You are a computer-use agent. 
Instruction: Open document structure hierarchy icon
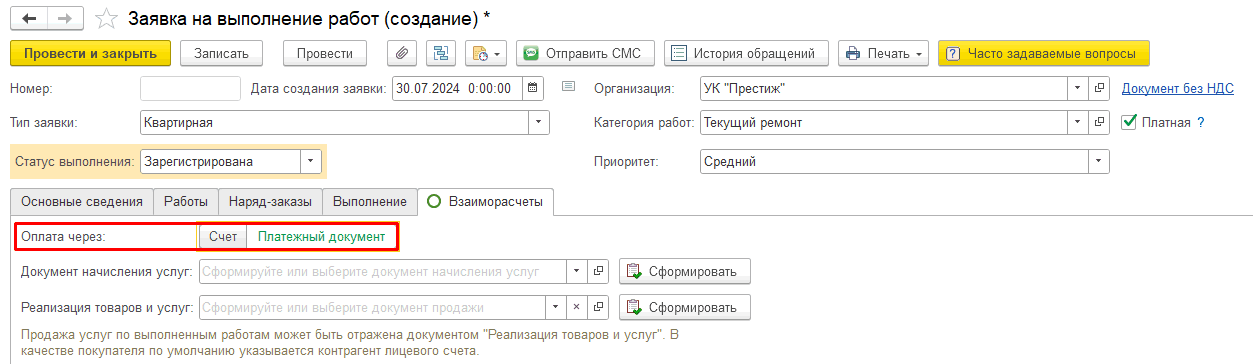440,52
